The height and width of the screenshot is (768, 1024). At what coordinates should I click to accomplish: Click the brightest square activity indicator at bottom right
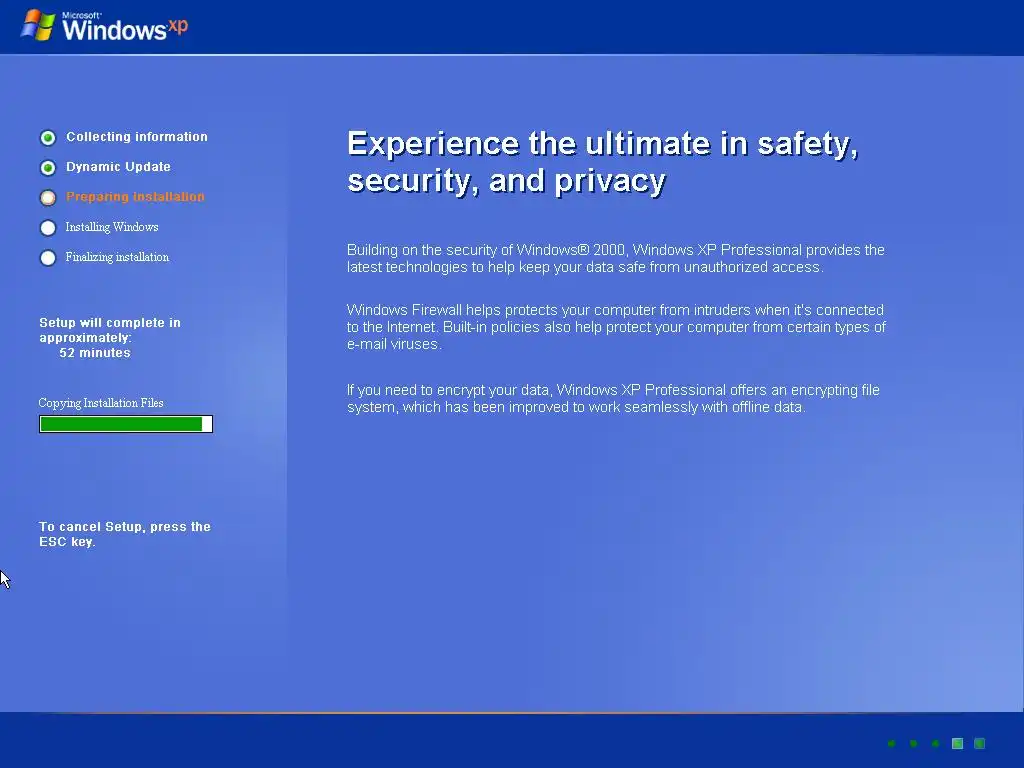click(x=957, y=743)
